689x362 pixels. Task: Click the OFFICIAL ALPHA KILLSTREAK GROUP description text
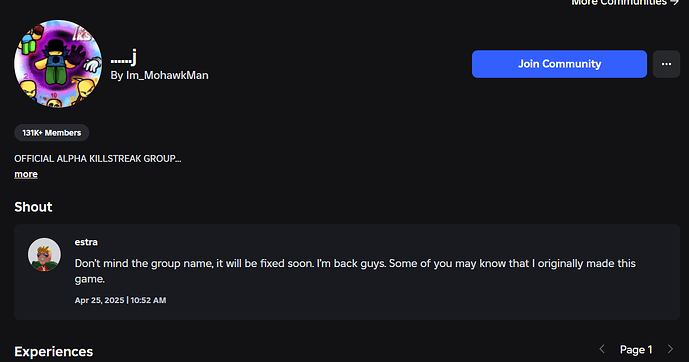pyautogui.click(x=98, y=159)
